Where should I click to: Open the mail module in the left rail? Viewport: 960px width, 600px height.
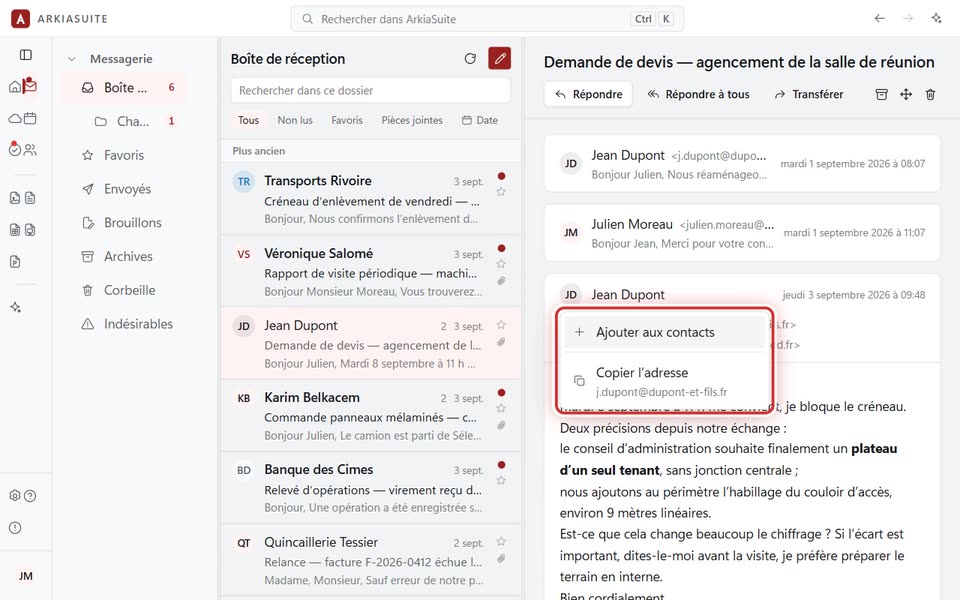29,85
